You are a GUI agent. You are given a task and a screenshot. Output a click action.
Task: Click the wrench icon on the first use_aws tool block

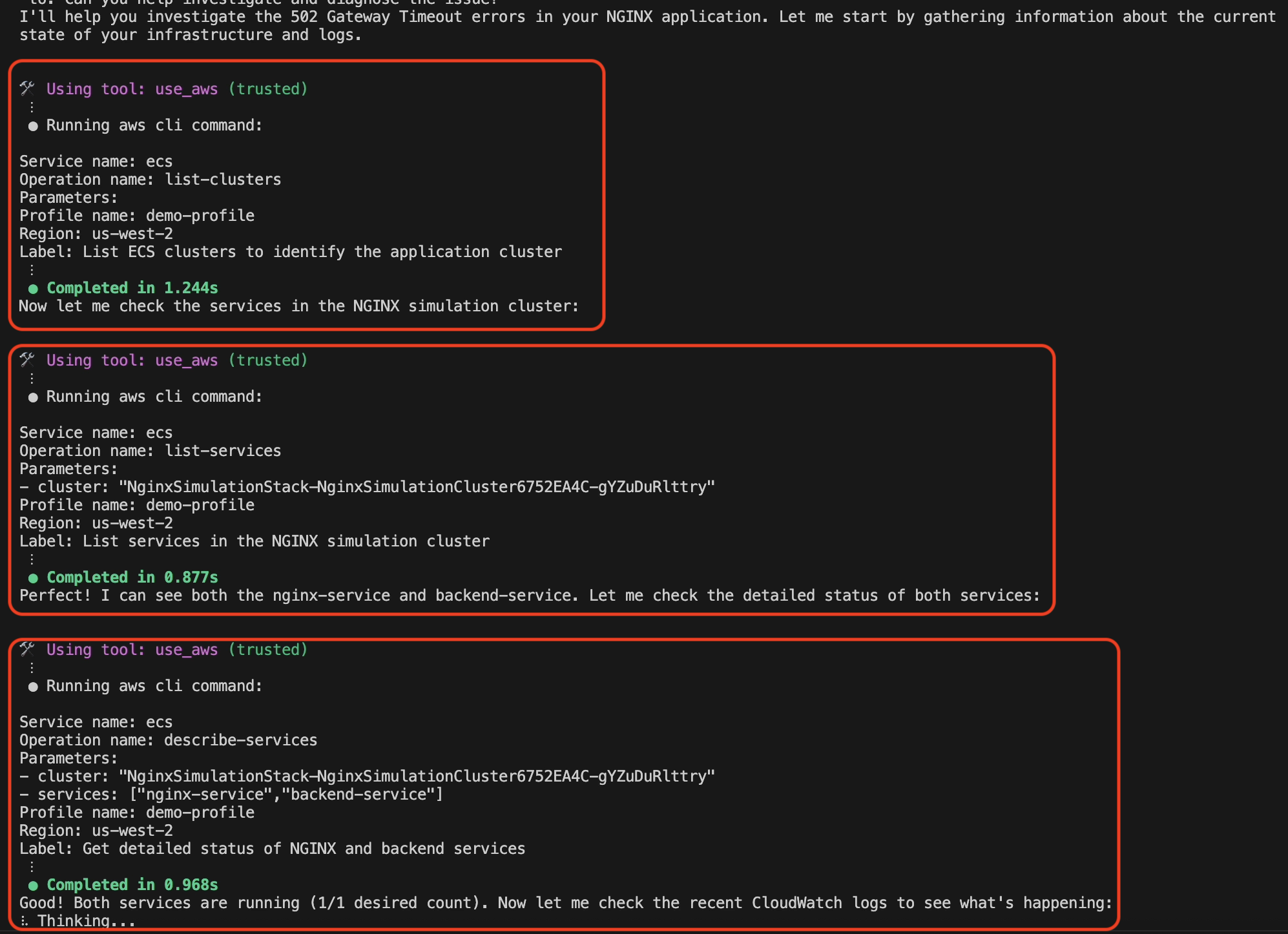tap(26, 88)
